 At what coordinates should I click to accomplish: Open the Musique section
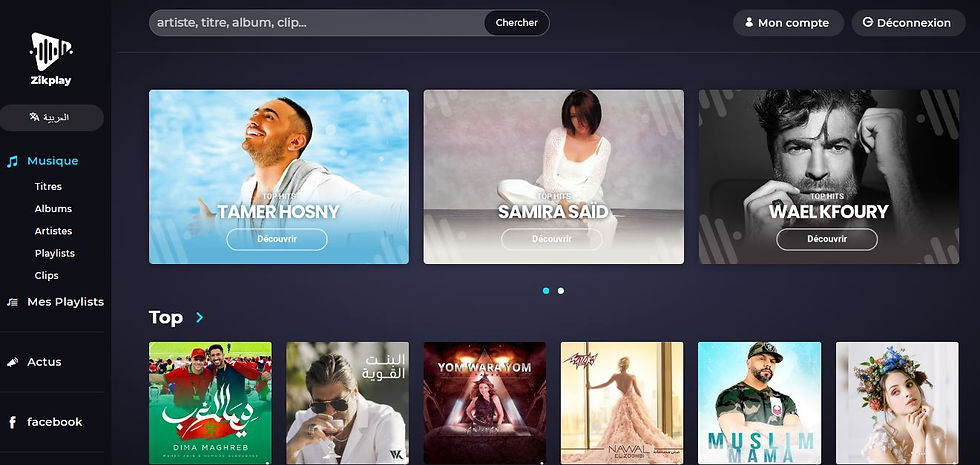coord(52,161)
